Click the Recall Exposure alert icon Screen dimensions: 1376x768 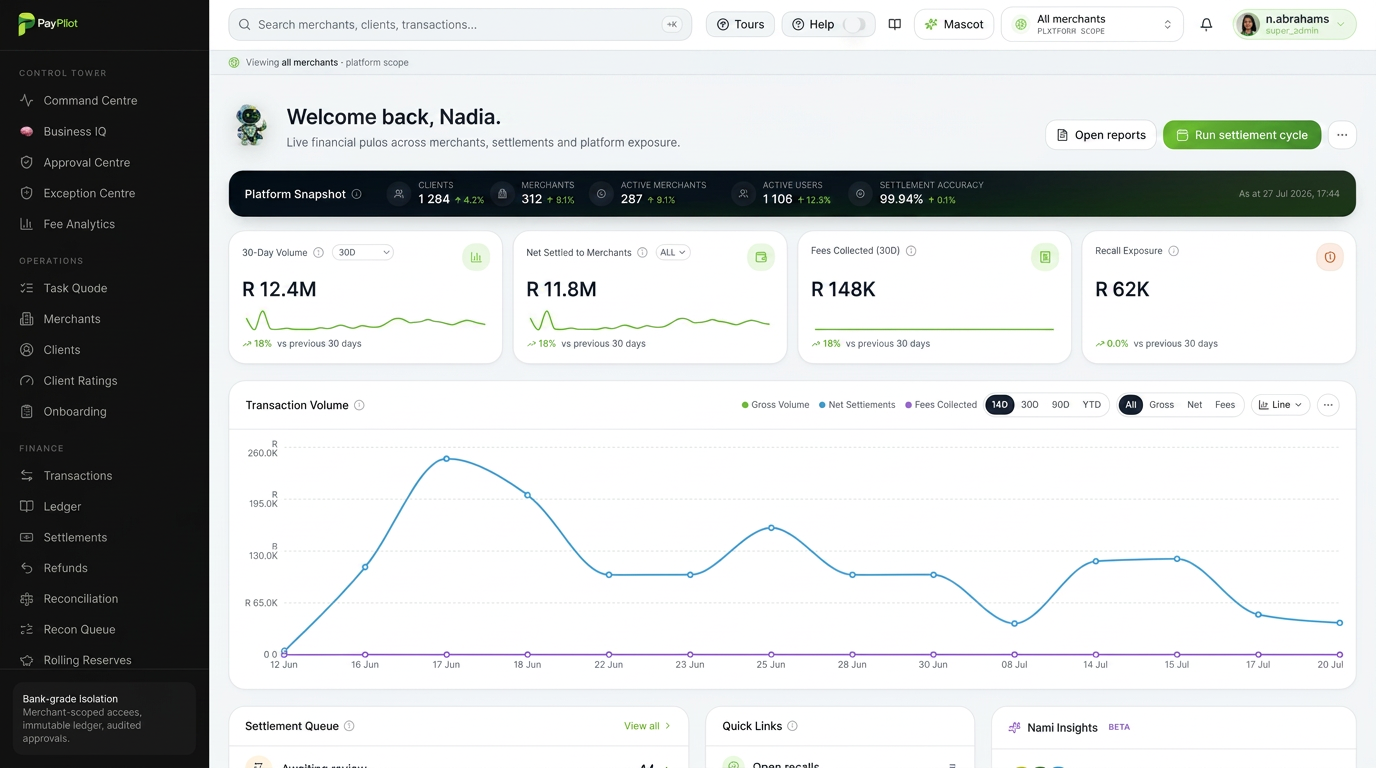tap(1329, 257)
